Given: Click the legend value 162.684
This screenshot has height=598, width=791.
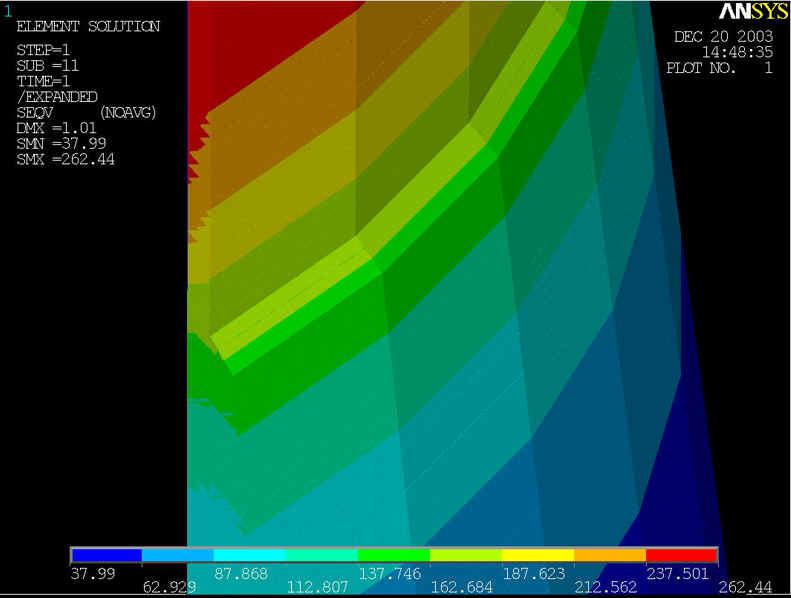Looking at the screenshot, I should point(462,587).
